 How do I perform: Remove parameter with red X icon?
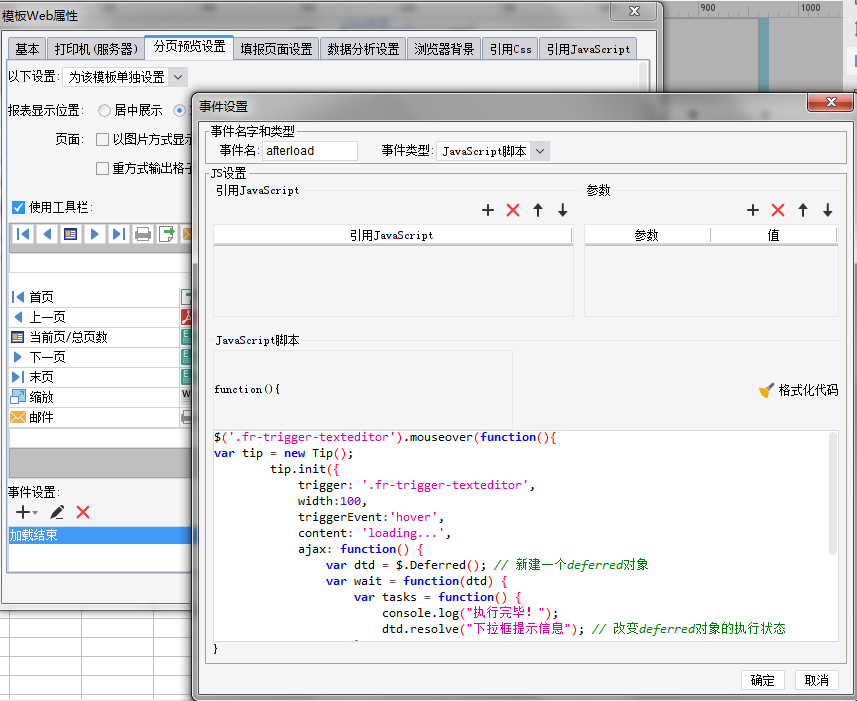point(778,210)
